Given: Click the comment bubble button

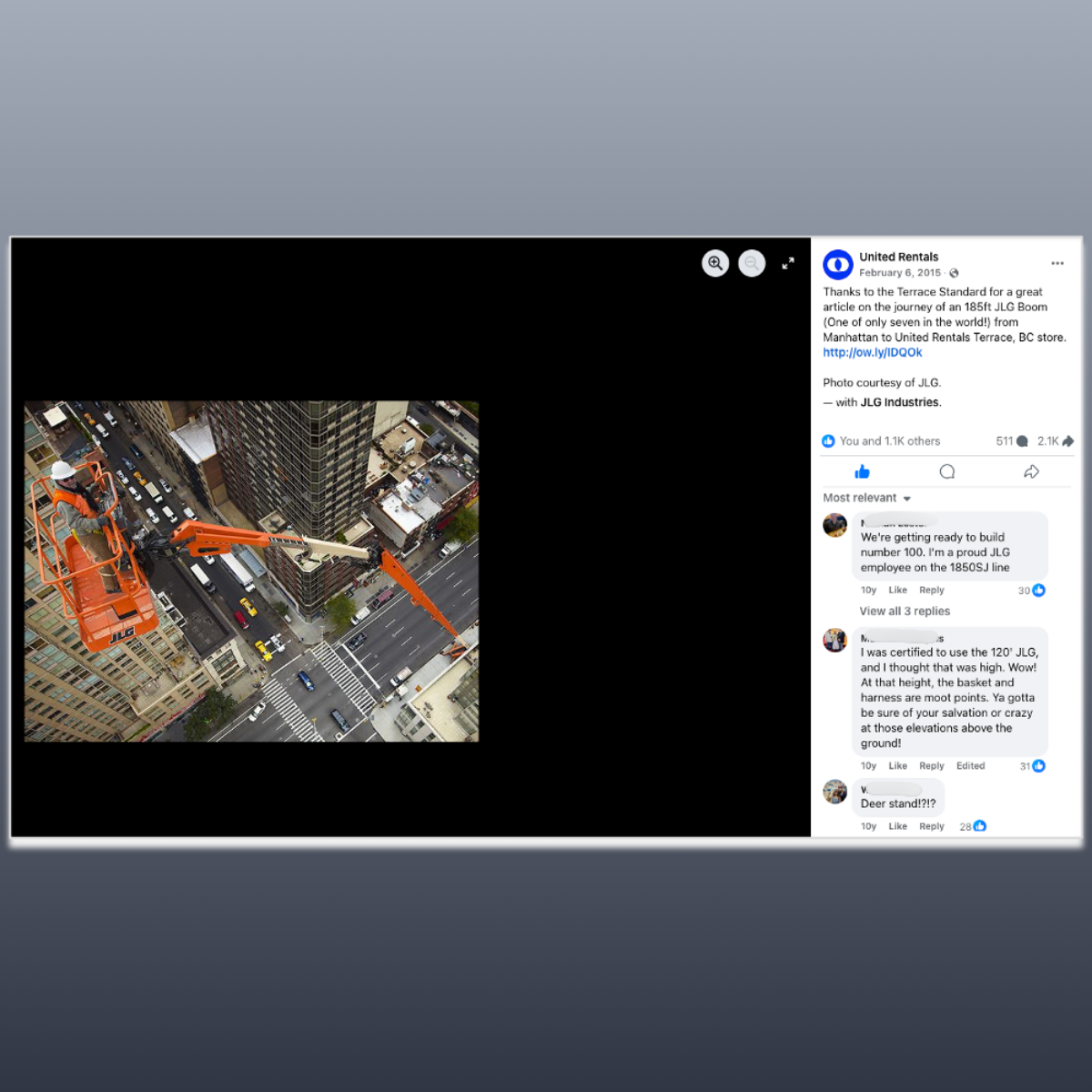Looking at the screenshot, I should pos(946,471).
